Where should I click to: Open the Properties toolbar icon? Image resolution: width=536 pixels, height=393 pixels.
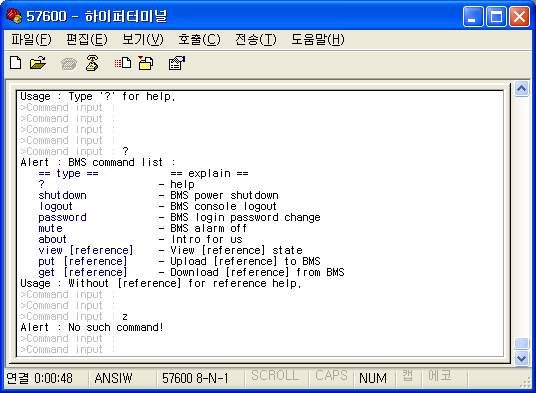pyautogui.click(x=177, y=63)
